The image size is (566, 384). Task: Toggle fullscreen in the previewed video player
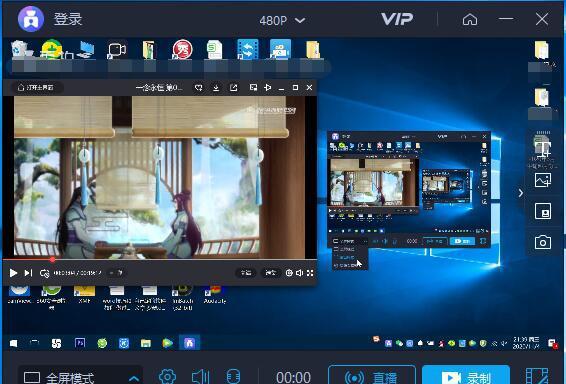[310, 273]
